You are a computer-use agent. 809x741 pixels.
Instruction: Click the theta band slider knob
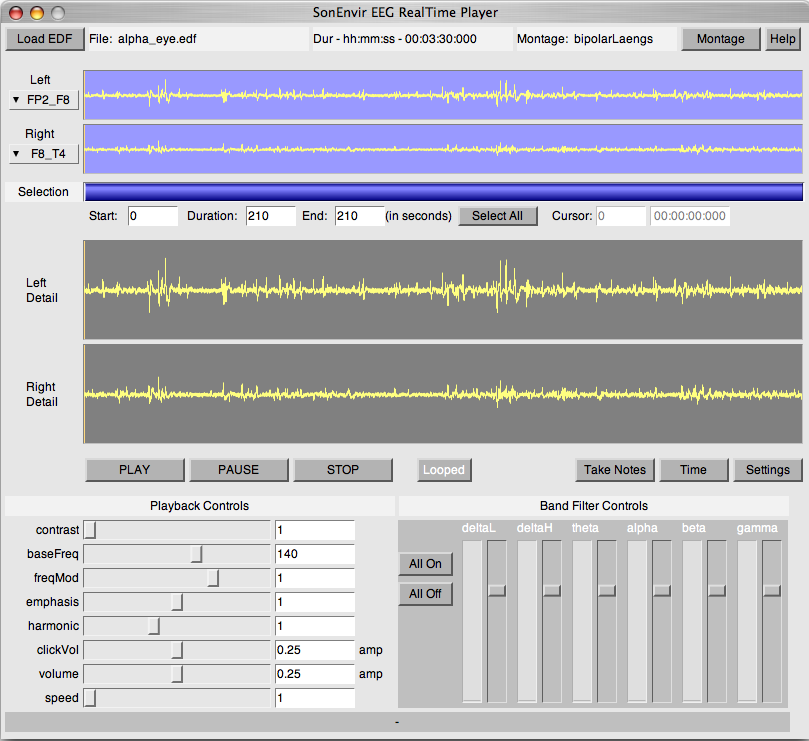tap(607, 590)
